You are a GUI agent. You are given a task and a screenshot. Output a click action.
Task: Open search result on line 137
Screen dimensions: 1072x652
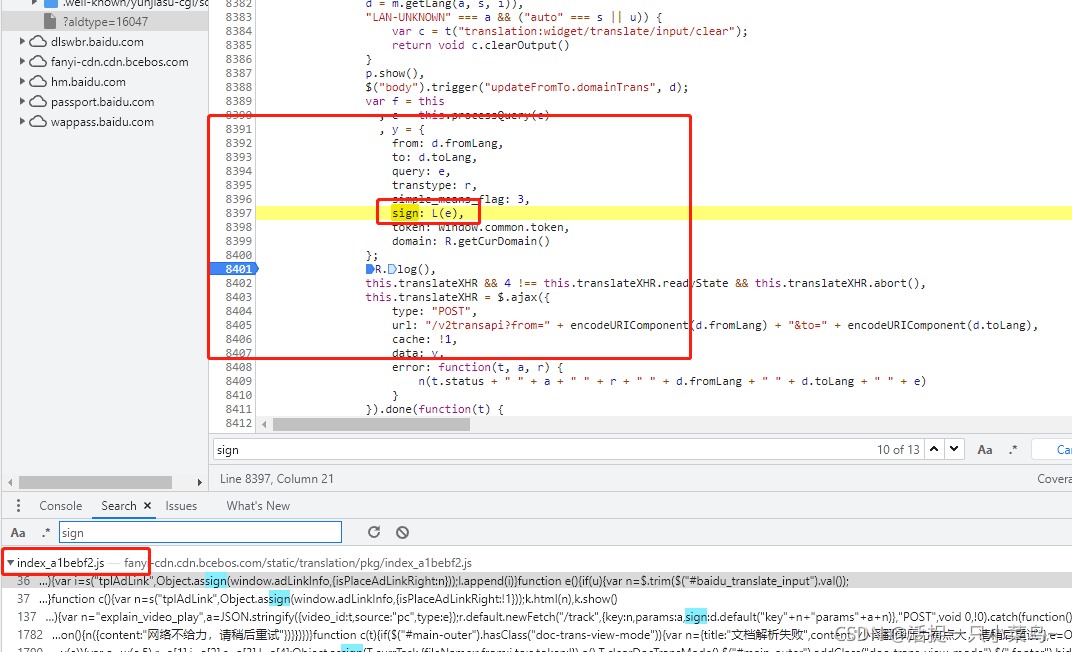(x=400, y=617)
